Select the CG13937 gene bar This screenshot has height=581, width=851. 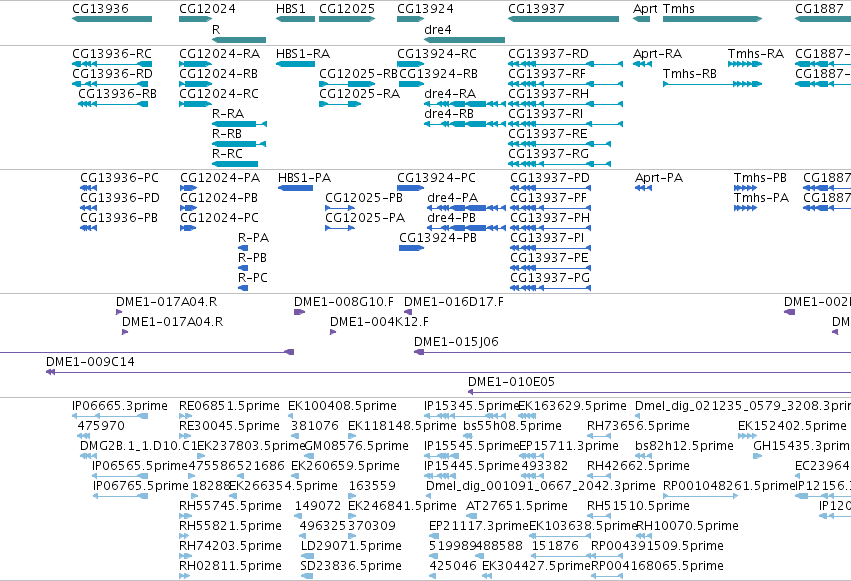click(563, 19)
